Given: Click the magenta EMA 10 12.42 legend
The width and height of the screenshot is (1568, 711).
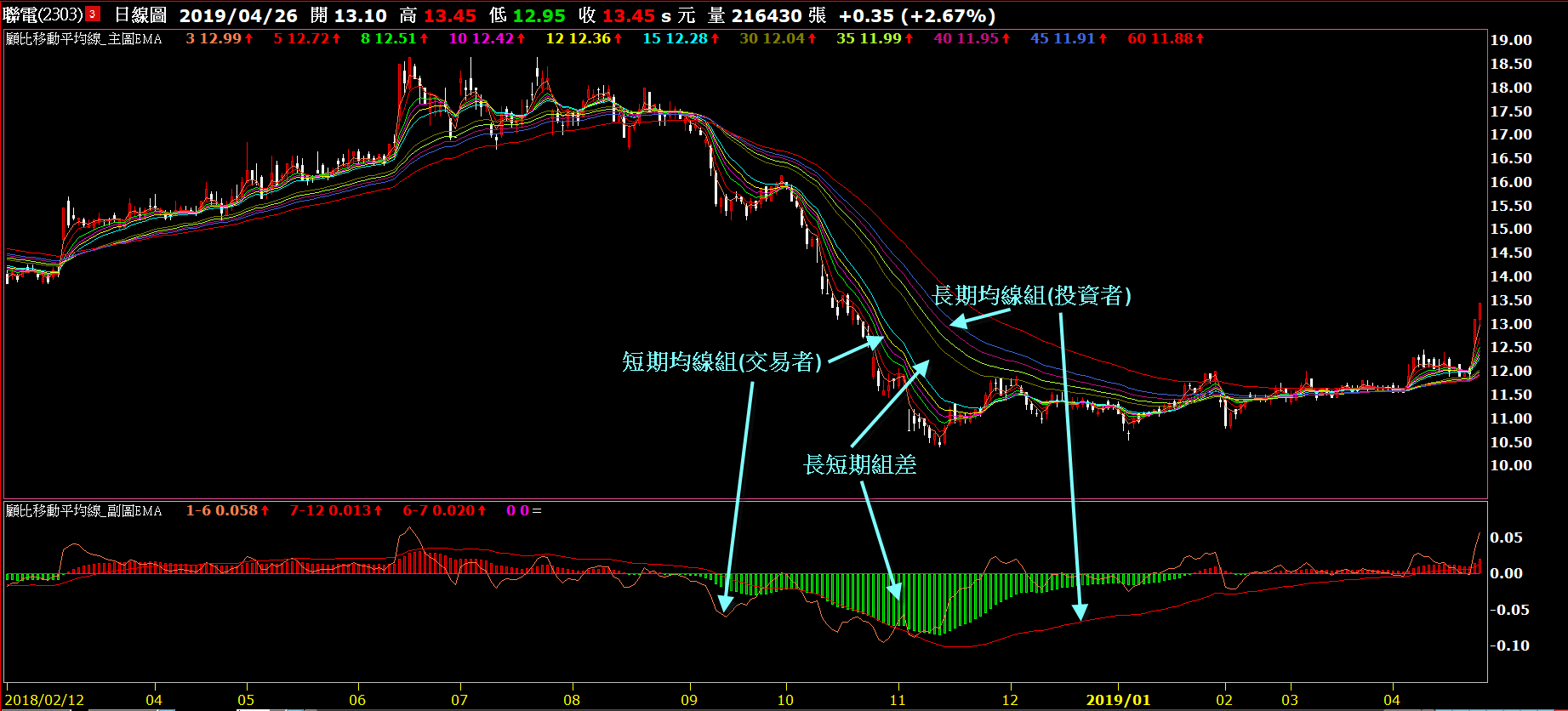Looking at the screenshot, I should tap(482, 39).
